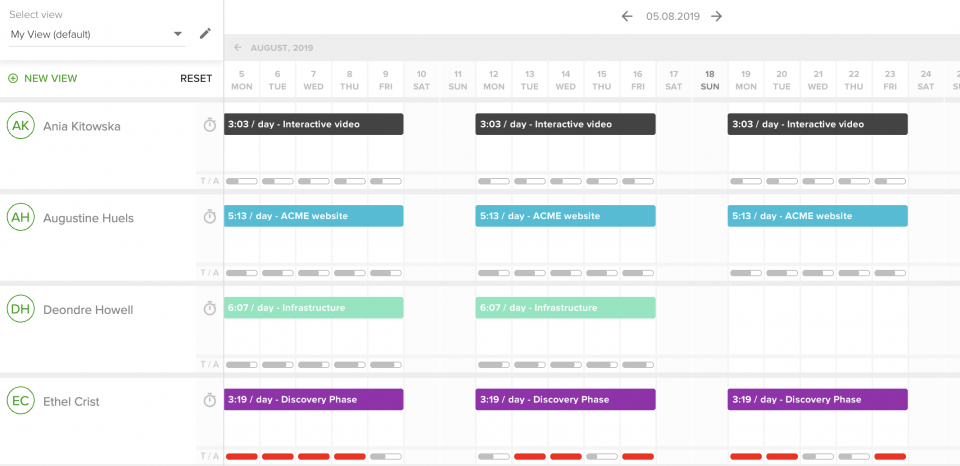Image resolution: width=960 pixels, height=466 pixels.
Task: Click the AUGUST, 2019 month label
Action: pyautogui.click(x=282, y=48)
